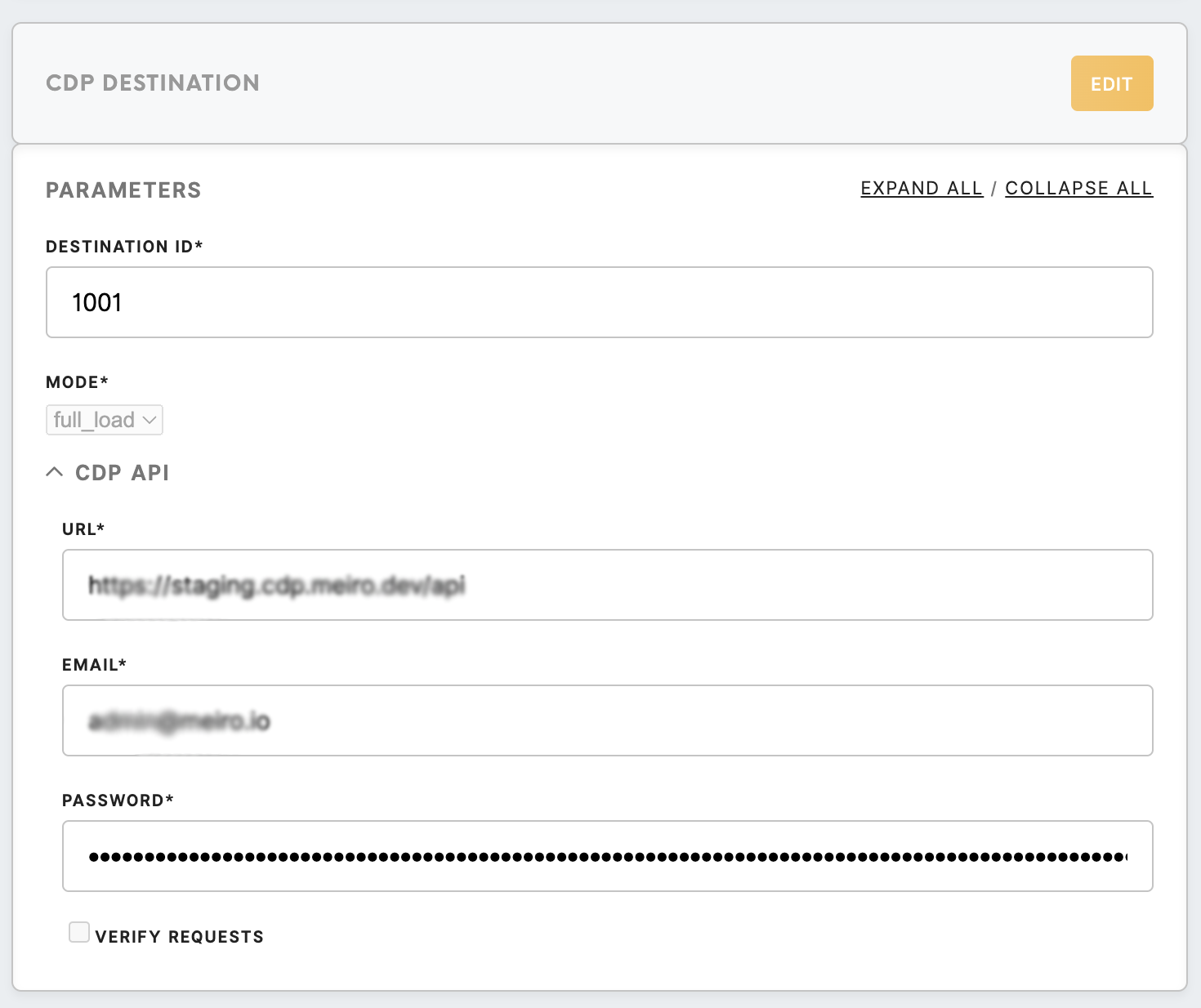Collapse the CDP API section chevron
1201x1008 pixels.
pyautogui.click(x=55, y=472)
